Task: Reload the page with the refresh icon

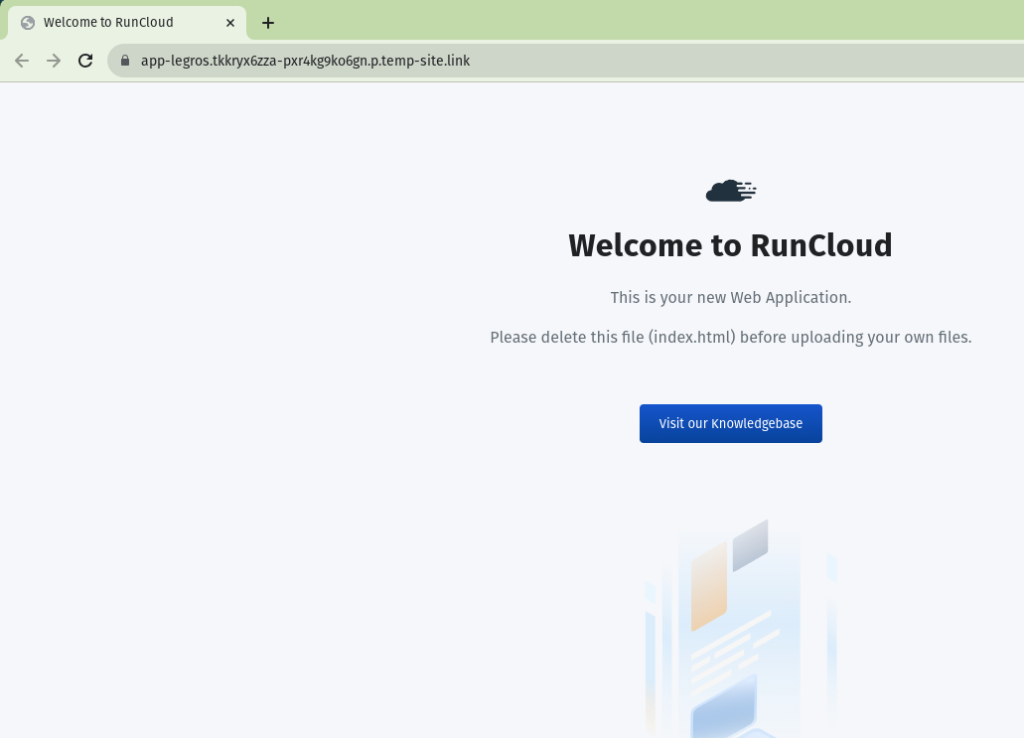Action: coord(86,61)
